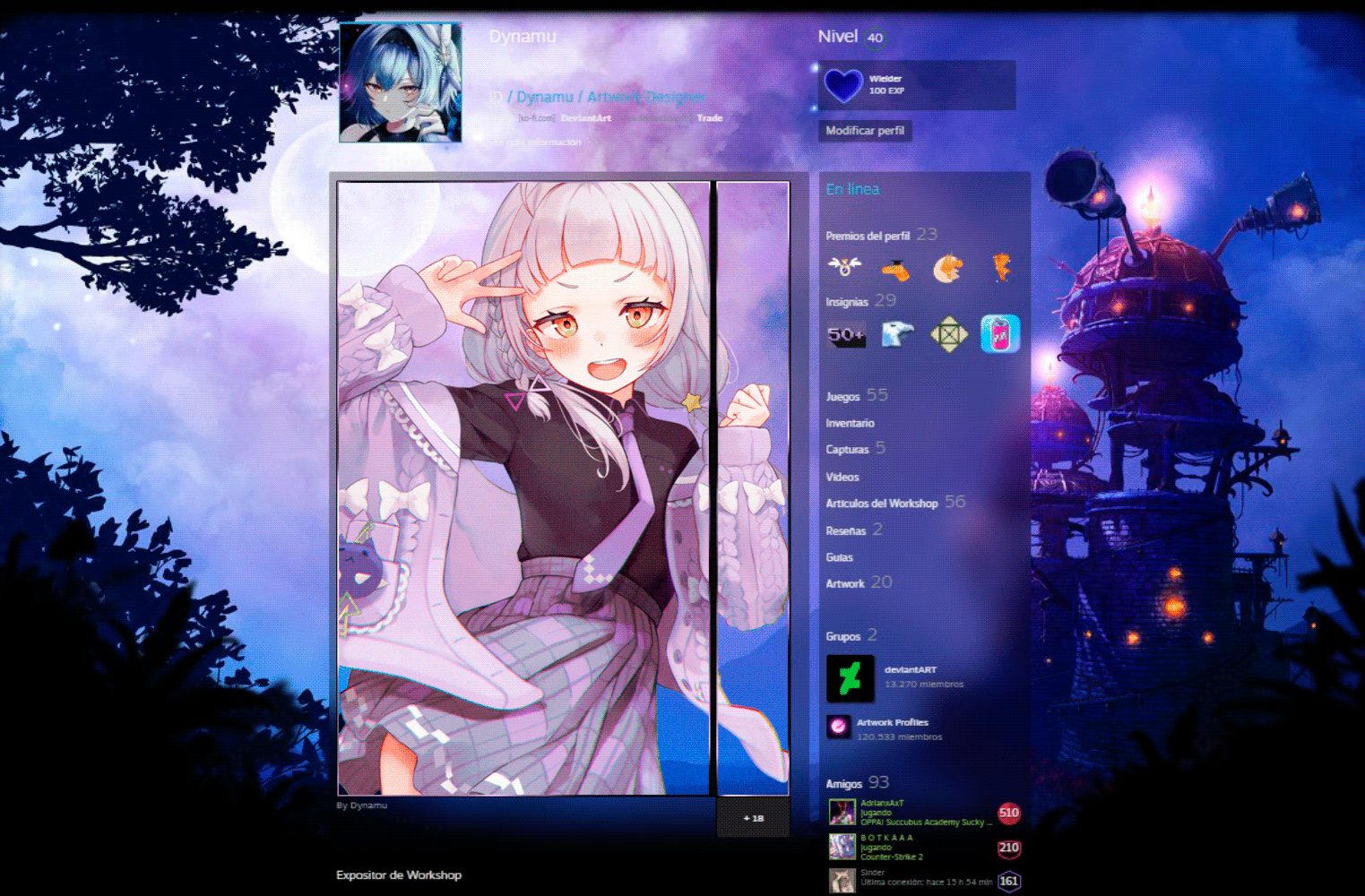Open the Artwork link in sidebar
Screen dimensions: 1365x896
(x=845, y=583)
